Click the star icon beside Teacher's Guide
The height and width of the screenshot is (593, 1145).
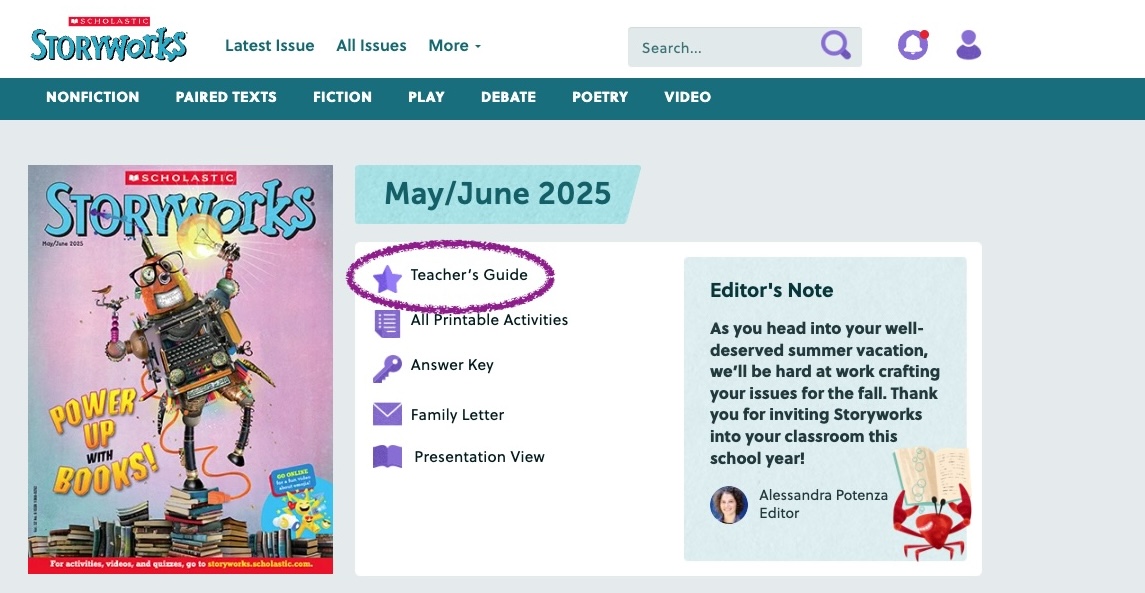click(387, 277)
